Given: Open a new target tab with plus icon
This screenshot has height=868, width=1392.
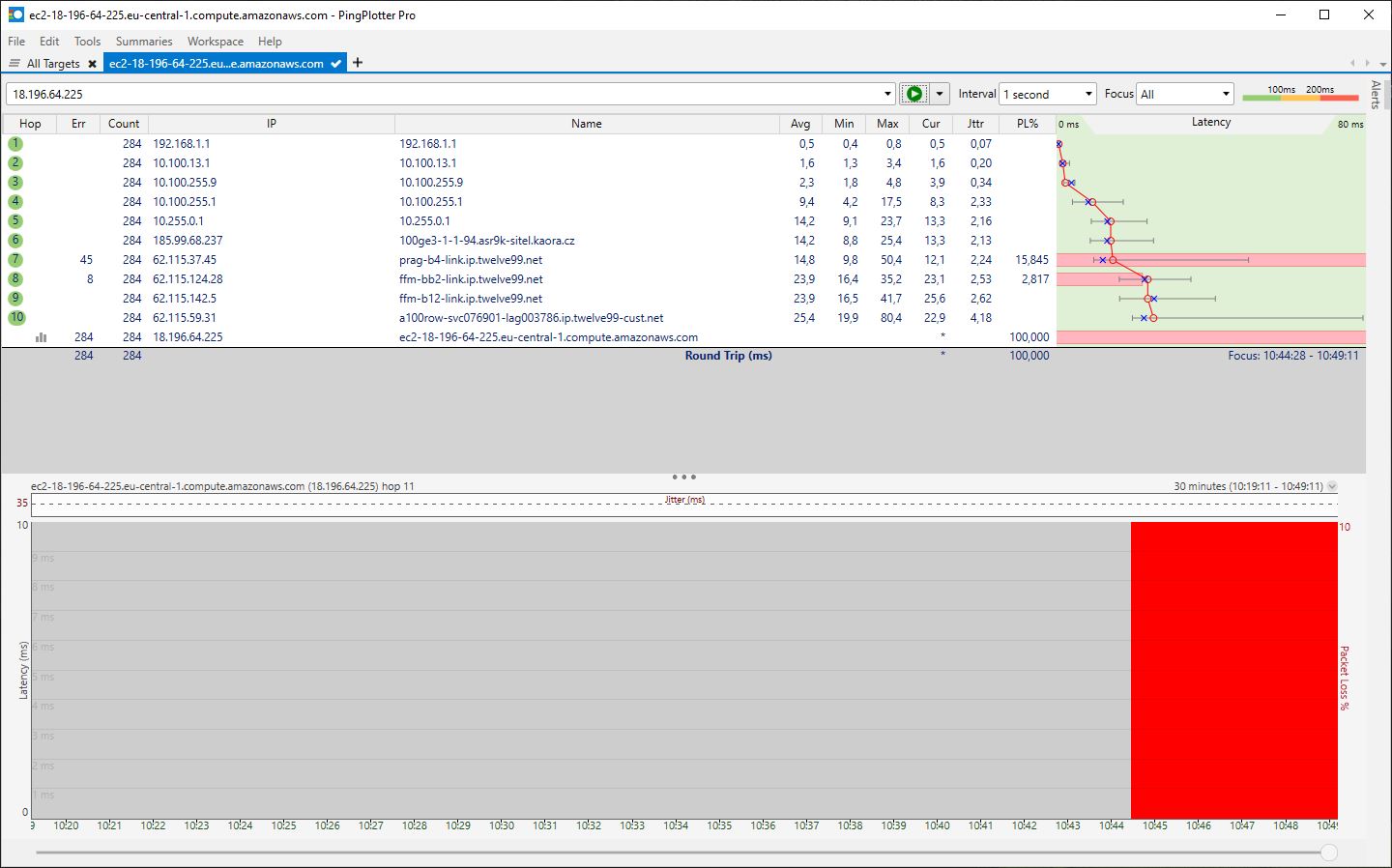Looking at the screenshot, I should pyautogui.click(x=358, y=63).
